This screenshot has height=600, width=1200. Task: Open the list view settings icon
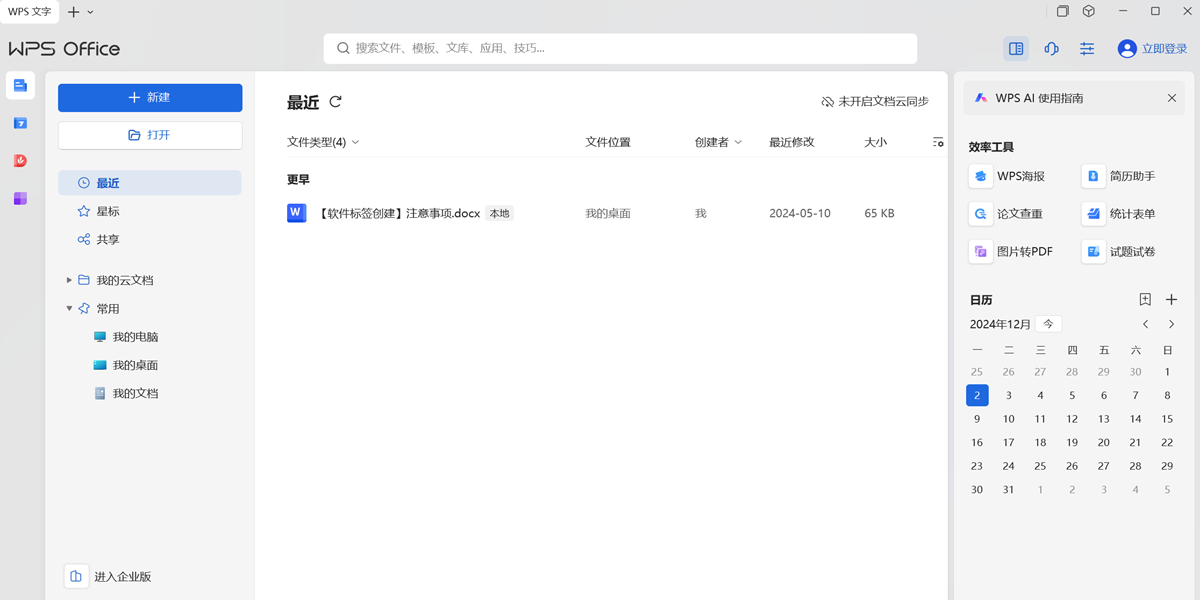(938, 142)
